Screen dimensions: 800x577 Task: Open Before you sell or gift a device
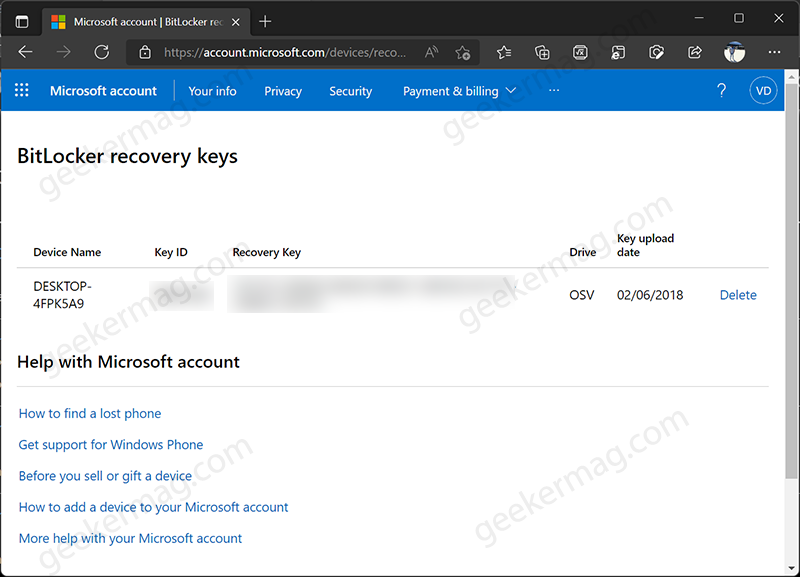point(105,476)
